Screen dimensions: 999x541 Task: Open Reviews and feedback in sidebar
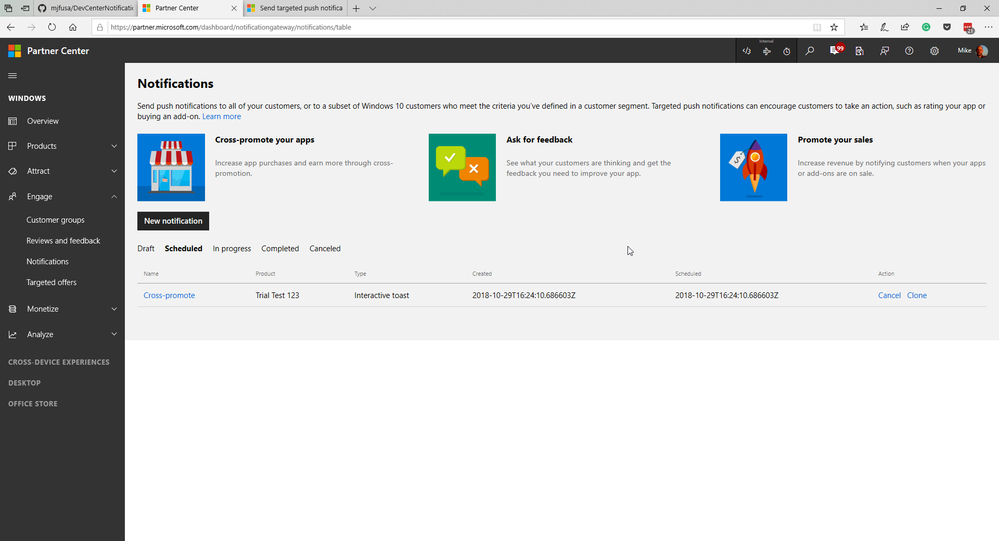pyautogui.click(x=62, y=241)
